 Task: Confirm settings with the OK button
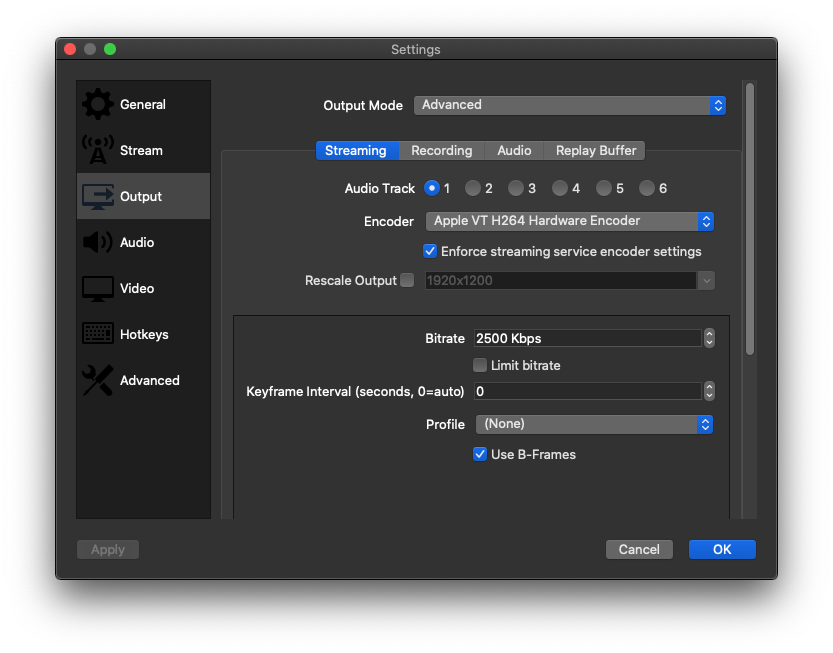tap(722, 549)
